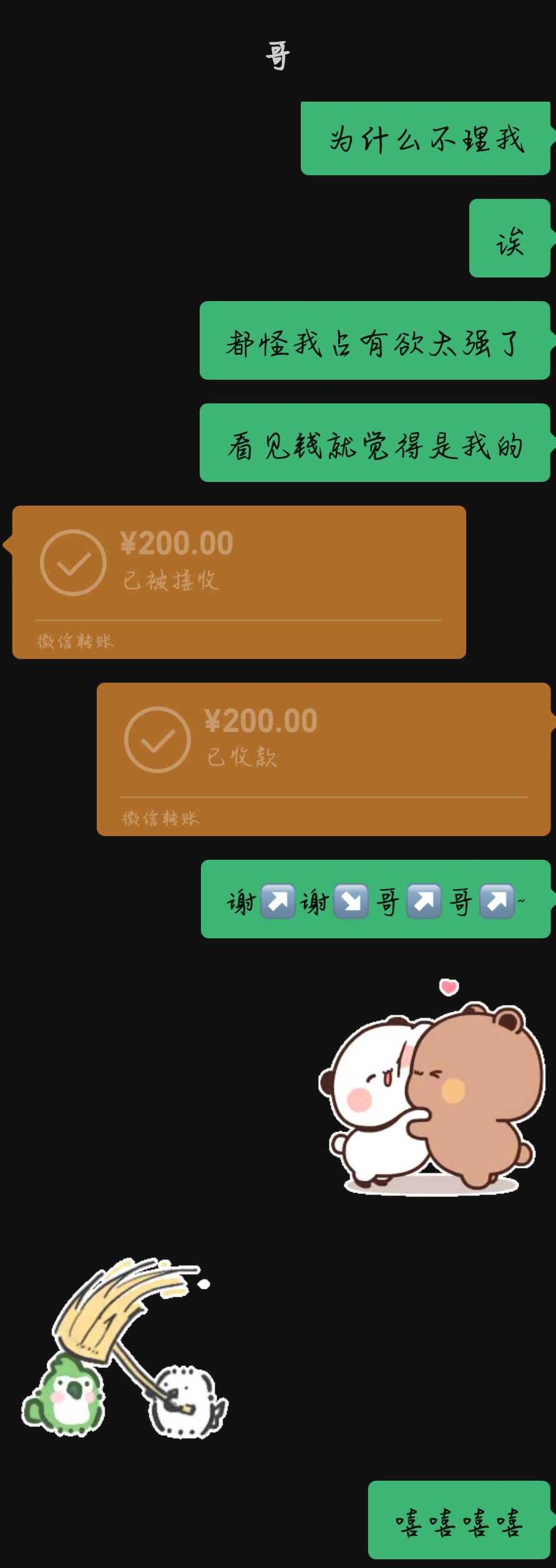Tap the checkmark icon on 已收款 transfer

coord(157,739)
